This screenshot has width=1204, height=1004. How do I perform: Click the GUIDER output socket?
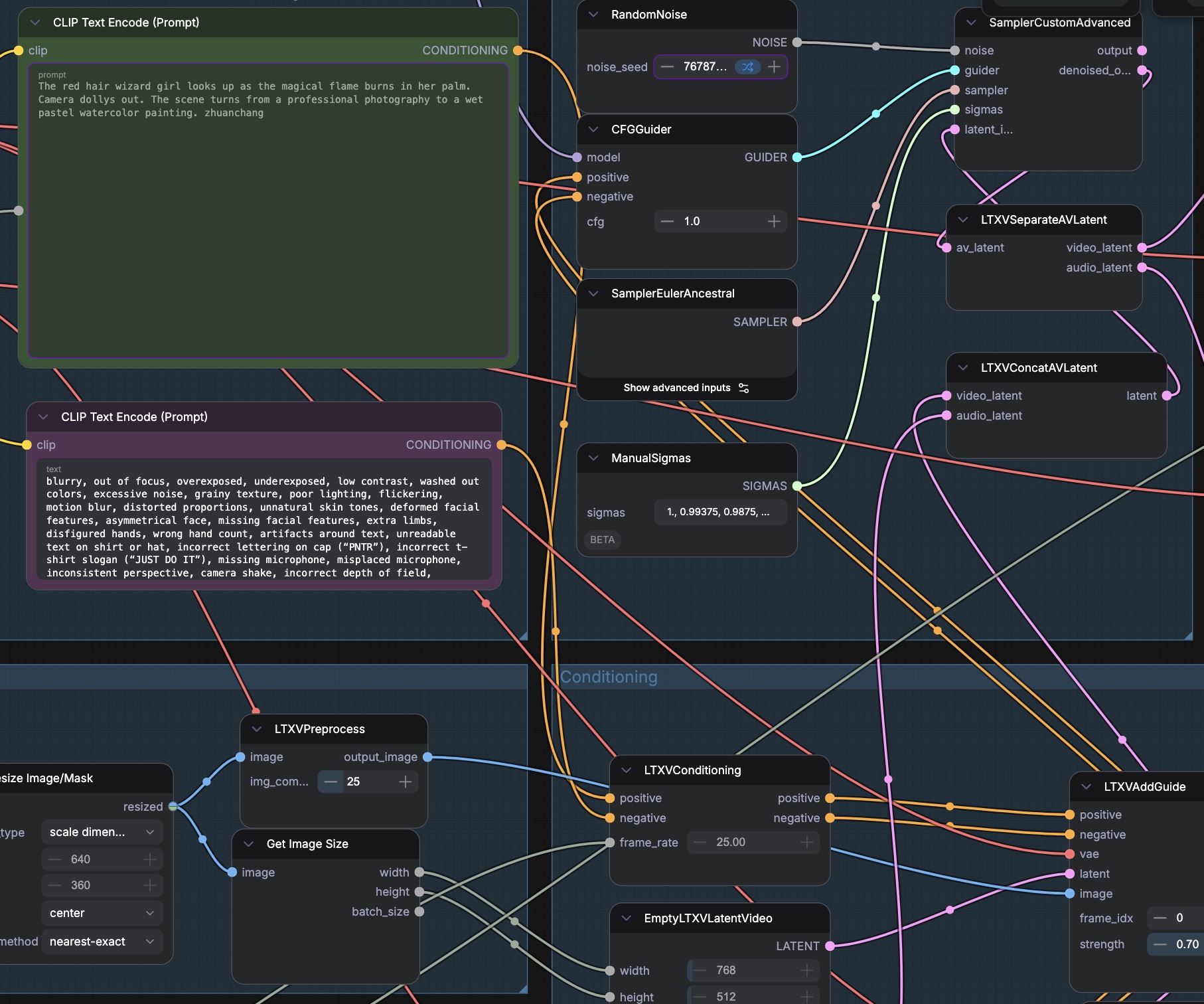click(797, 157)
